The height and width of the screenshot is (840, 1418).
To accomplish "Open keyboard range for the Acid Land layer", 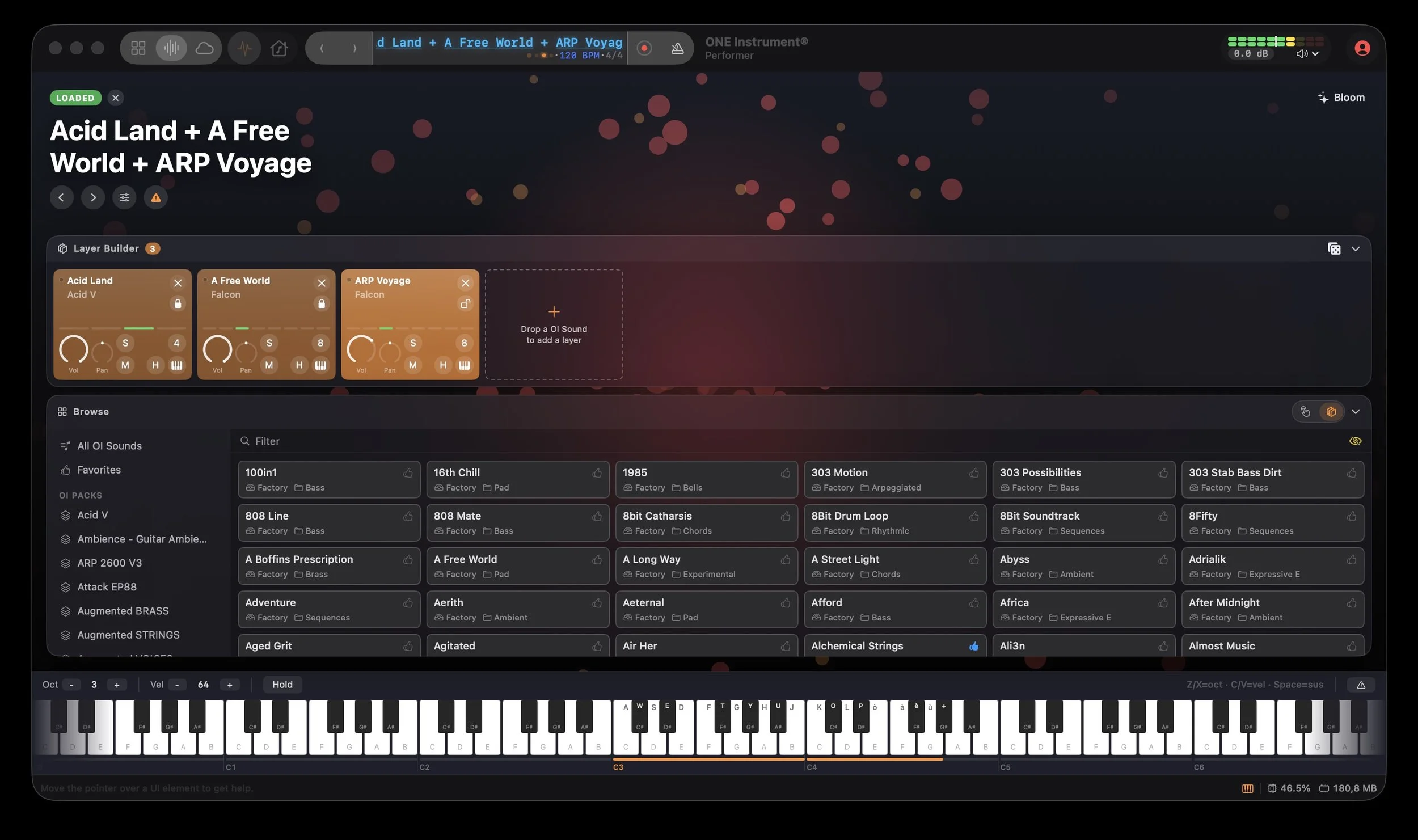I will pyautogui.click(x=177, y=365).
